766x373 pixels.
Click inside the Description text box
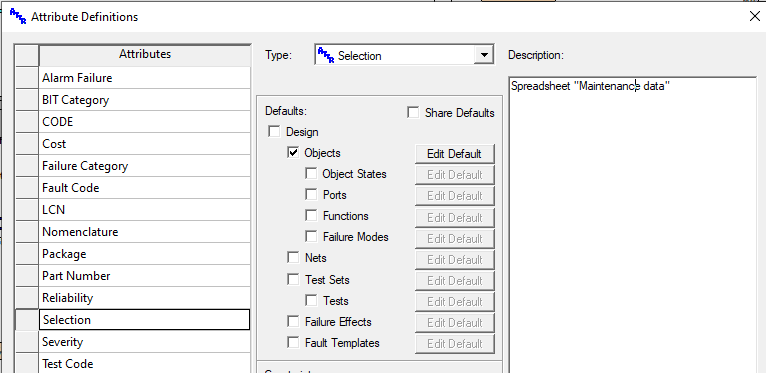pos(632,225)
